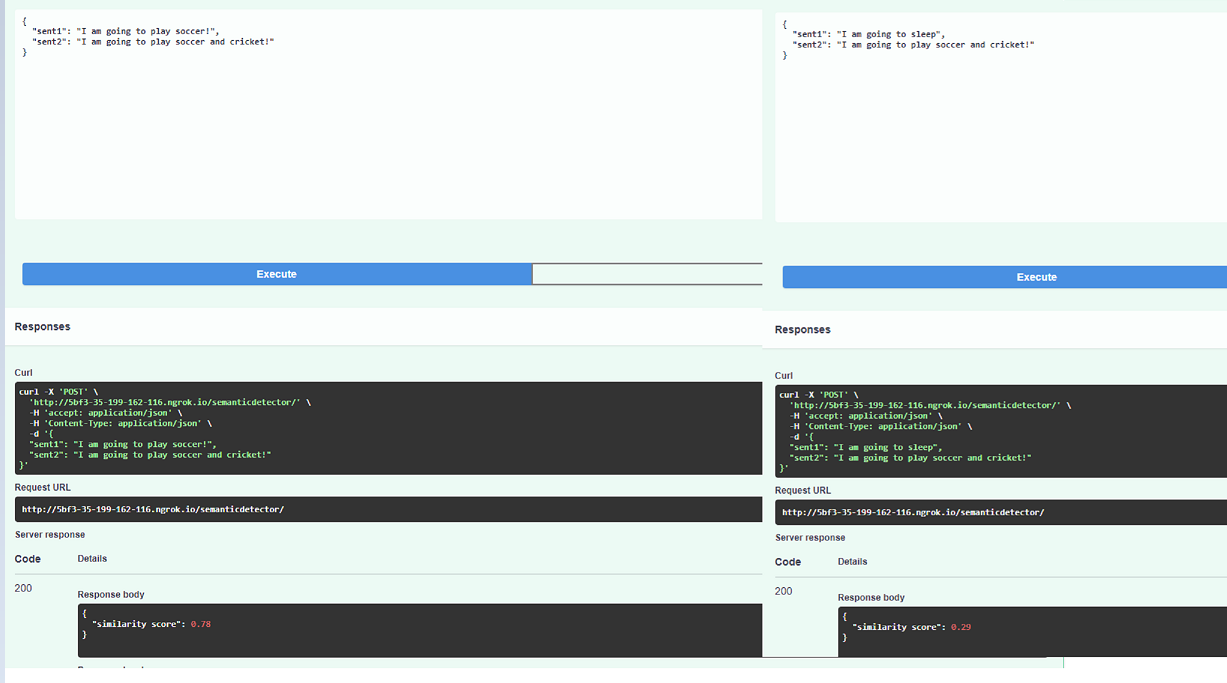Image resolution: width=1227 pixels, height=683 pixels.
Task: Select left curl command code block
Action: 388,428
